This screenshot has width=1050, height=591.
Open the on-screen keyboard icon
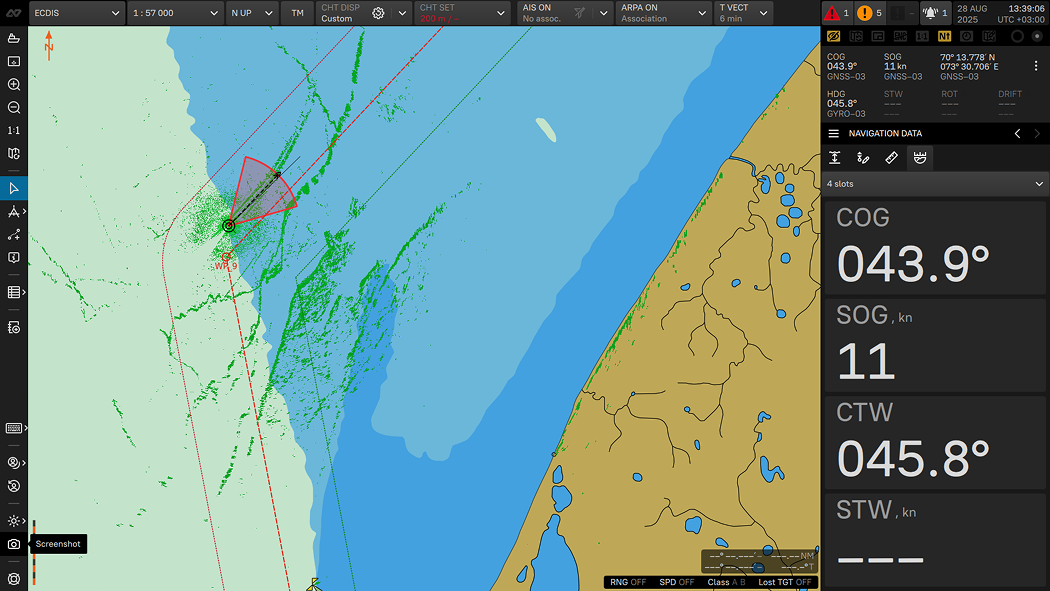[14, 428]
